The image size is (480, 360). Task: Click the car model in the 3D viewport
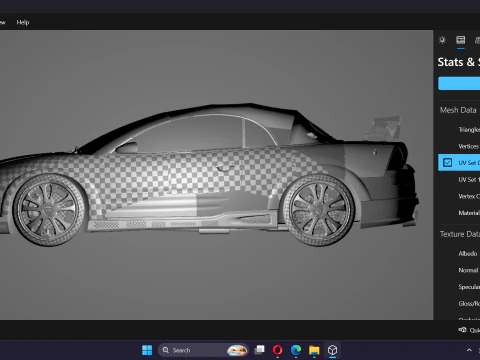(208, 175)
